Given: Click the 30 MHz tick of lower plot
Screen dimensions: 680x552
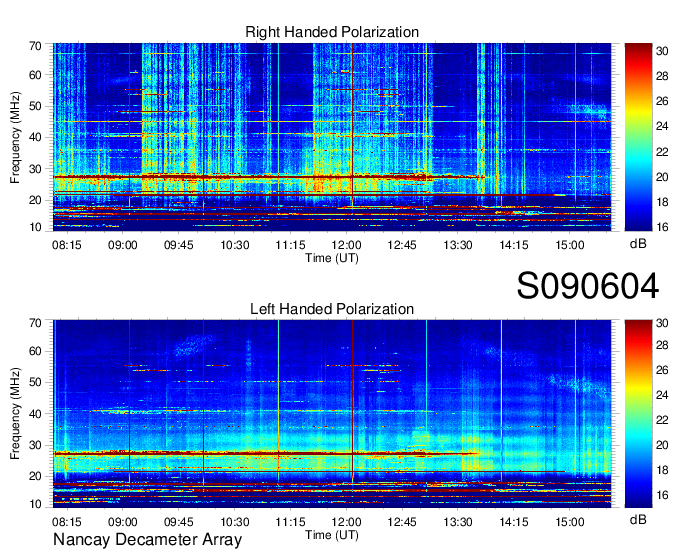Looking at the screenshot, I should pos(35,445).
